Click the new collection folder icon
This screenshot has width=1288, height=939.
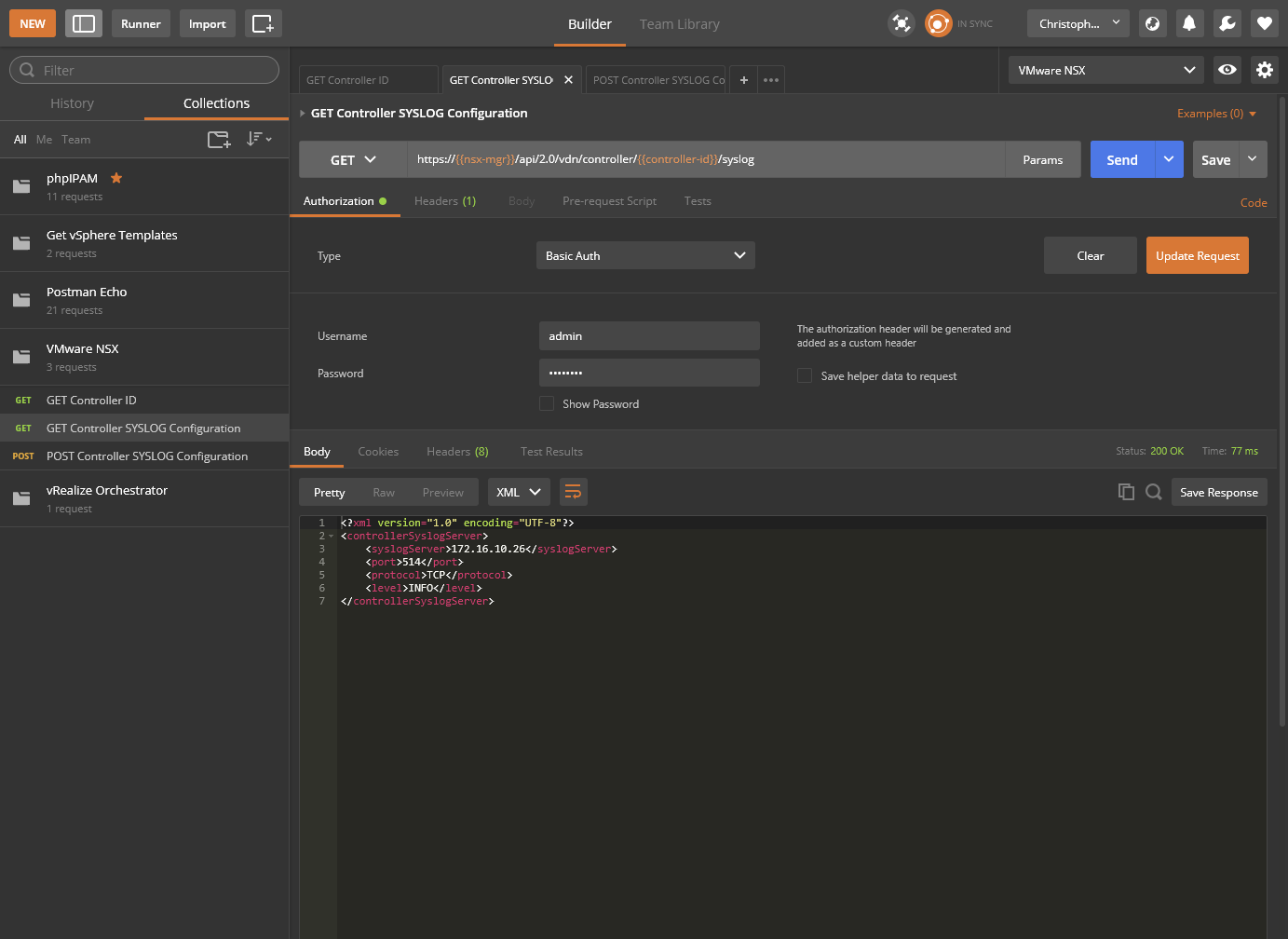click(219, 140)
